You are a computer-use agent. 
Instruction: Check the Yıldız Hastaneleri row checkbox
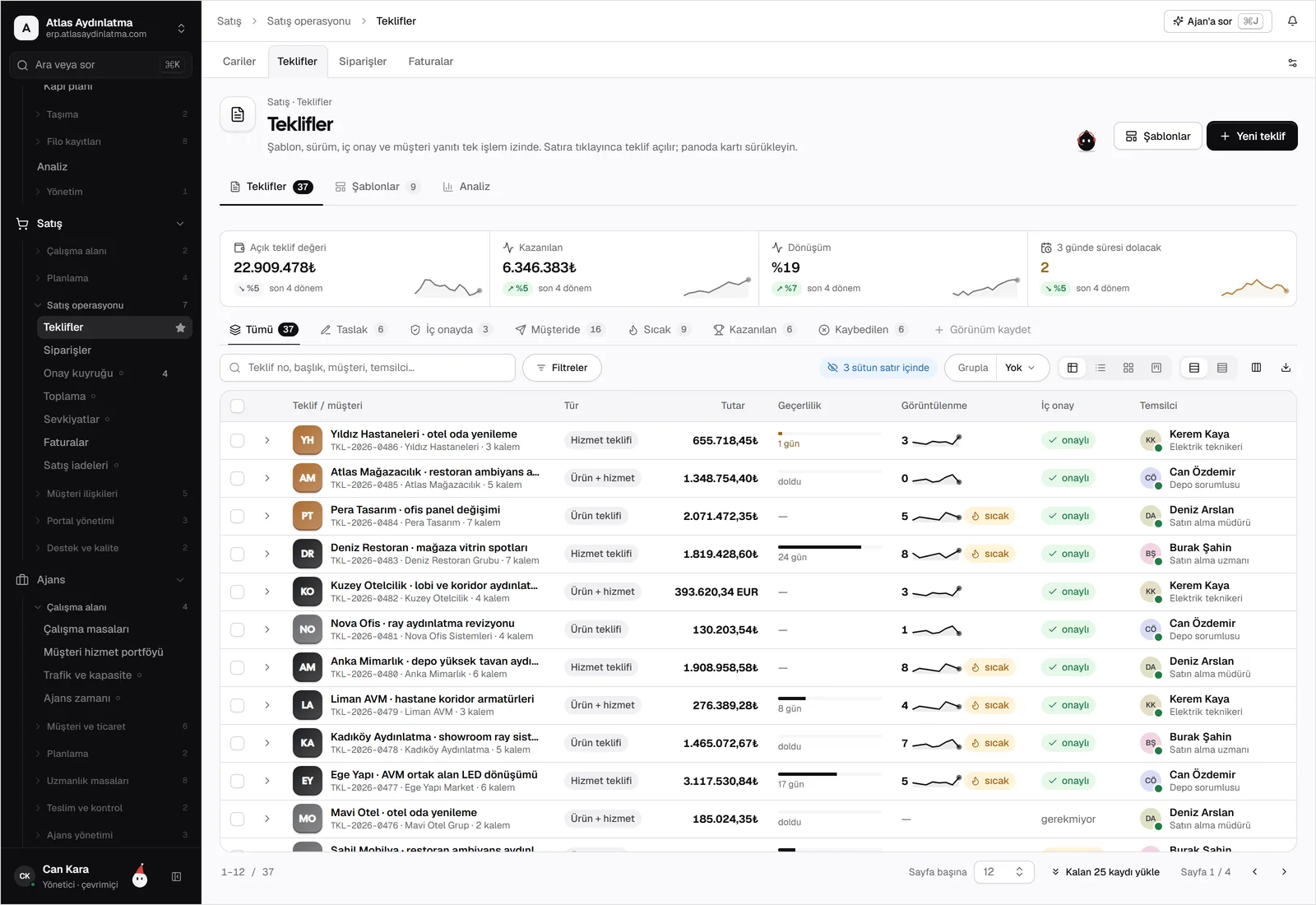click(x=237, y=440)
